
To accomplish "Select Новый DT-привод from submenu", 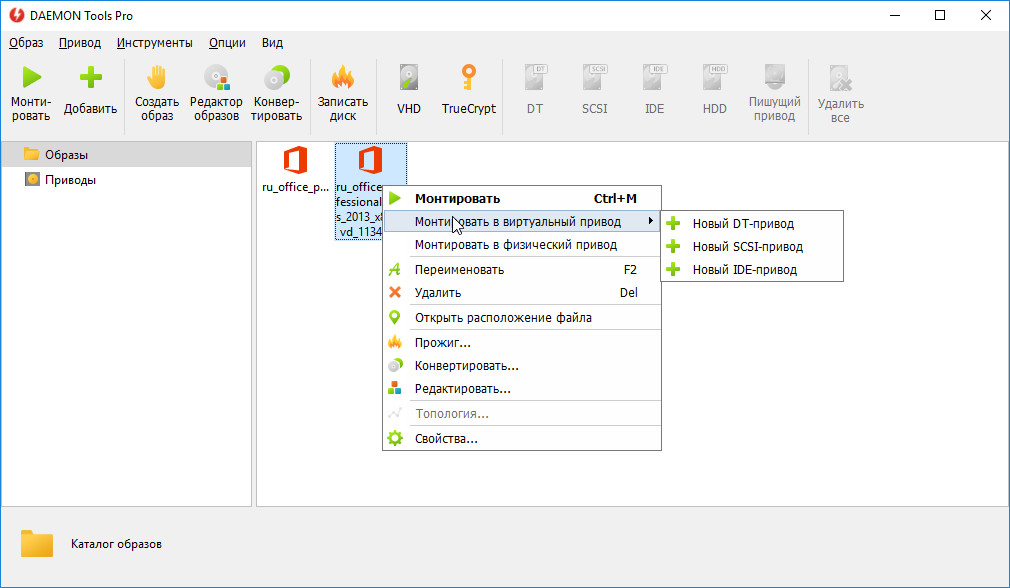I will 742,223.
